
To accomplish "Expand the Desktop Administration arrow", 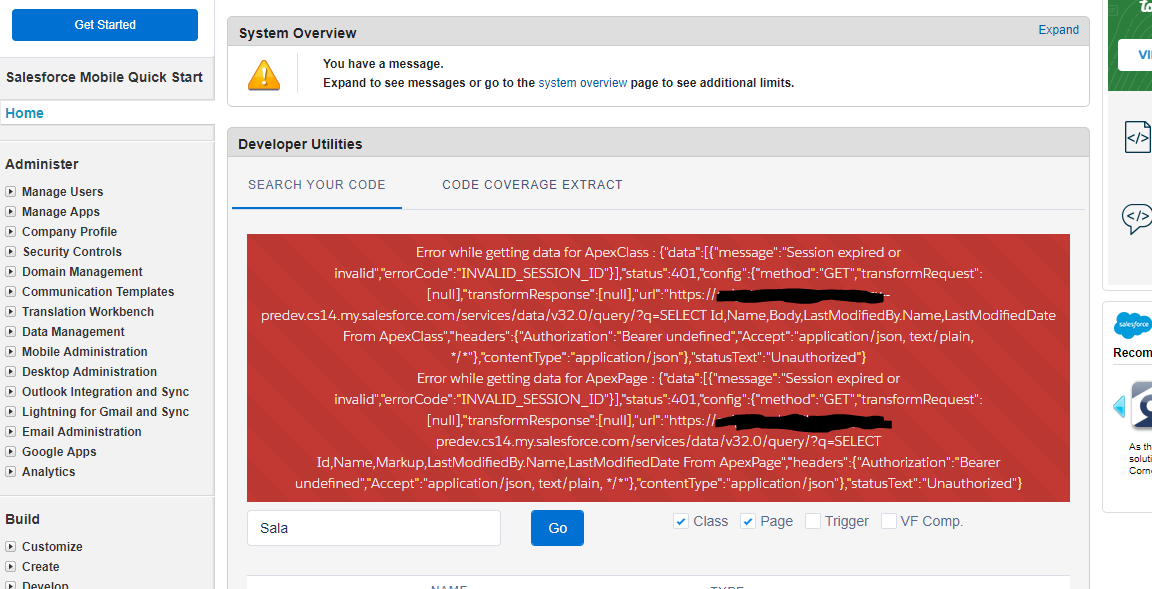I will coord(10,372).
